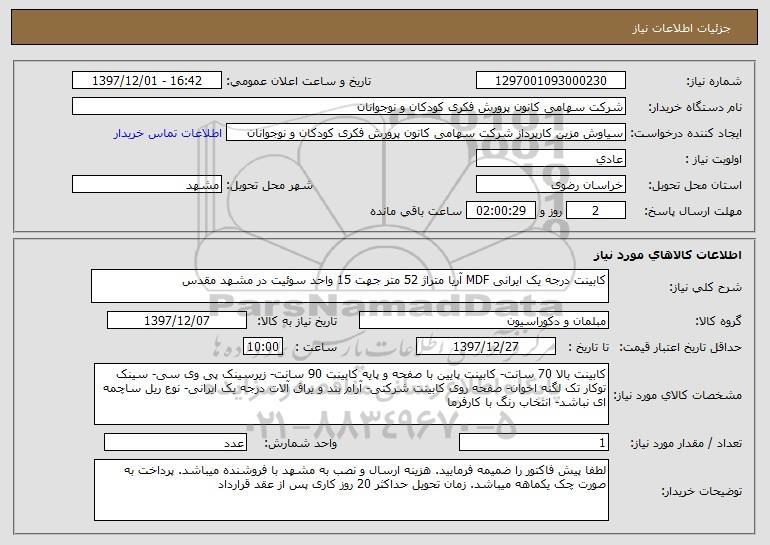Click the label تاریخ و ساعت اعلان عمومی
770x545 pixels.
[299, 81]
